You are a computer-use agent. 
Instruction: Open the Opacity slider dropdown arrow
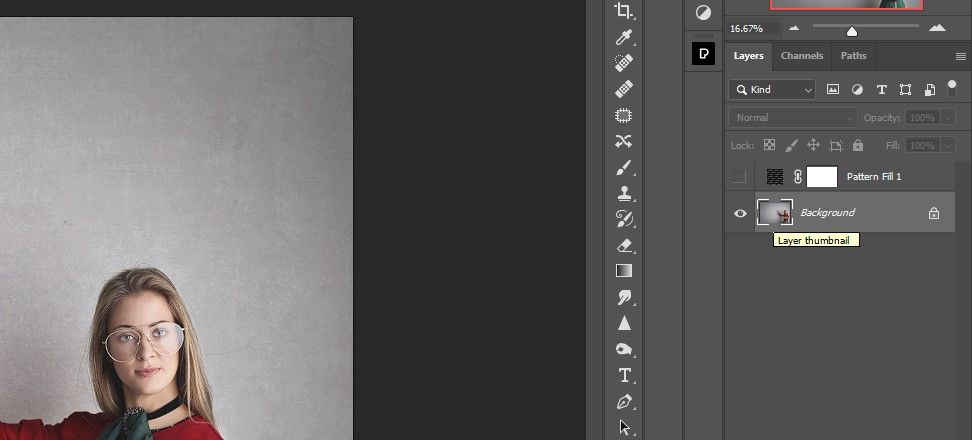[x=948, y=117]
